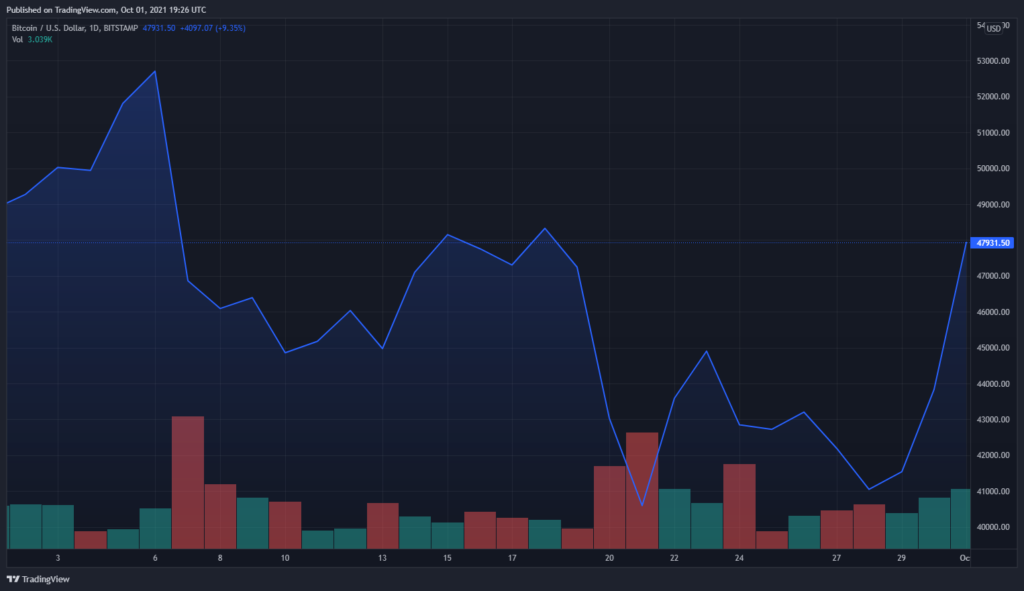Click the TradingView text in the footer
1024x591 pixels.
pos(46,579)
